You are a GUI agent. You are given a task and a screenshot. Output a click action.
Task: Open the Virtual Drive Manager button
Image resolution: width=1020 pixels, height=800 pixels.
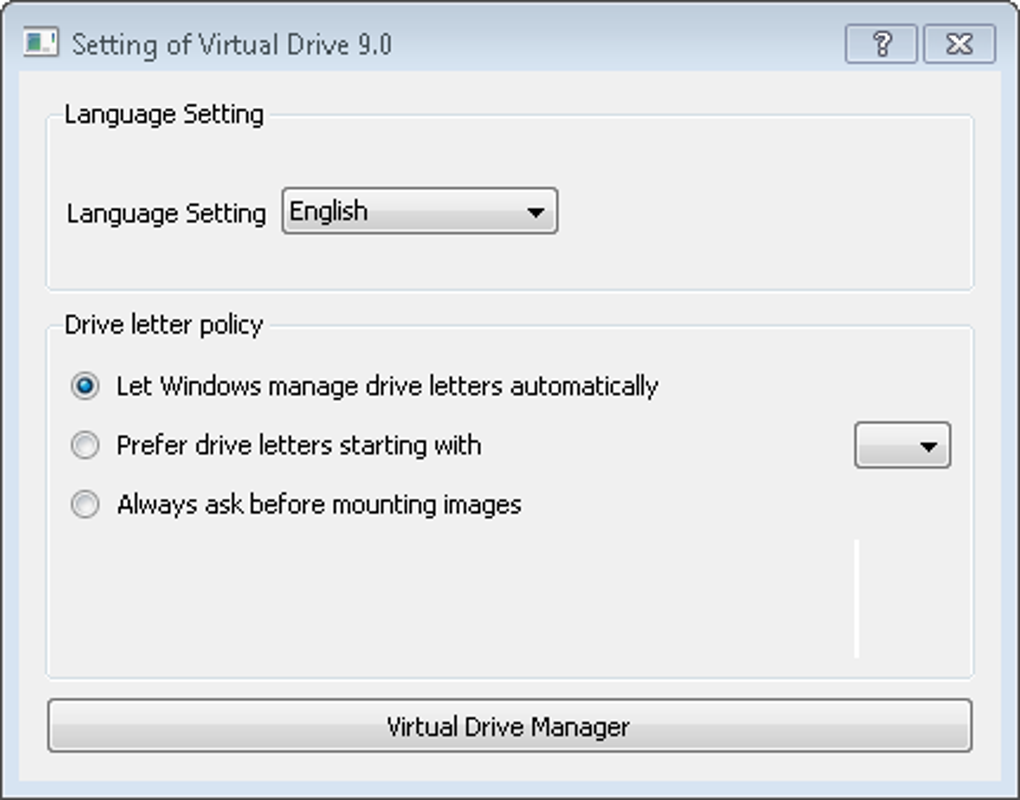(510, 726)
